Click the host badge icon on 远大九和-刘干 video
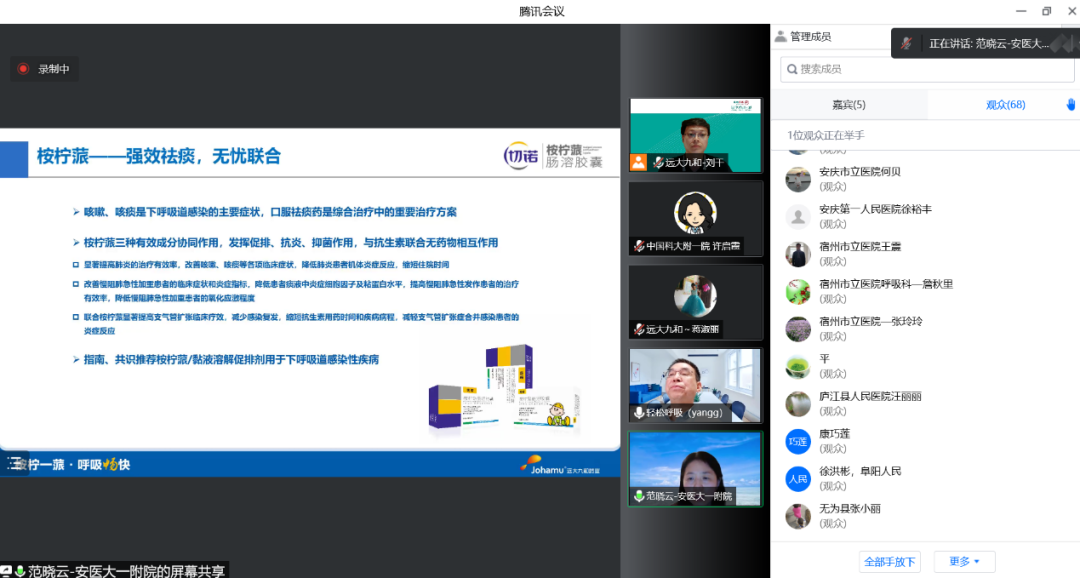 tap(638, 162)
